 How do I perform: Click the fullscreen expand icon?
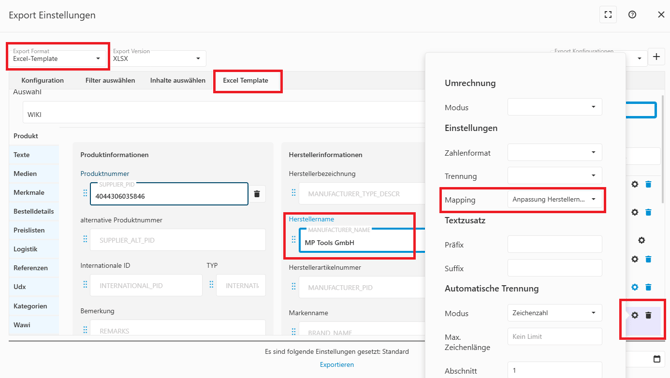point(608,15)
